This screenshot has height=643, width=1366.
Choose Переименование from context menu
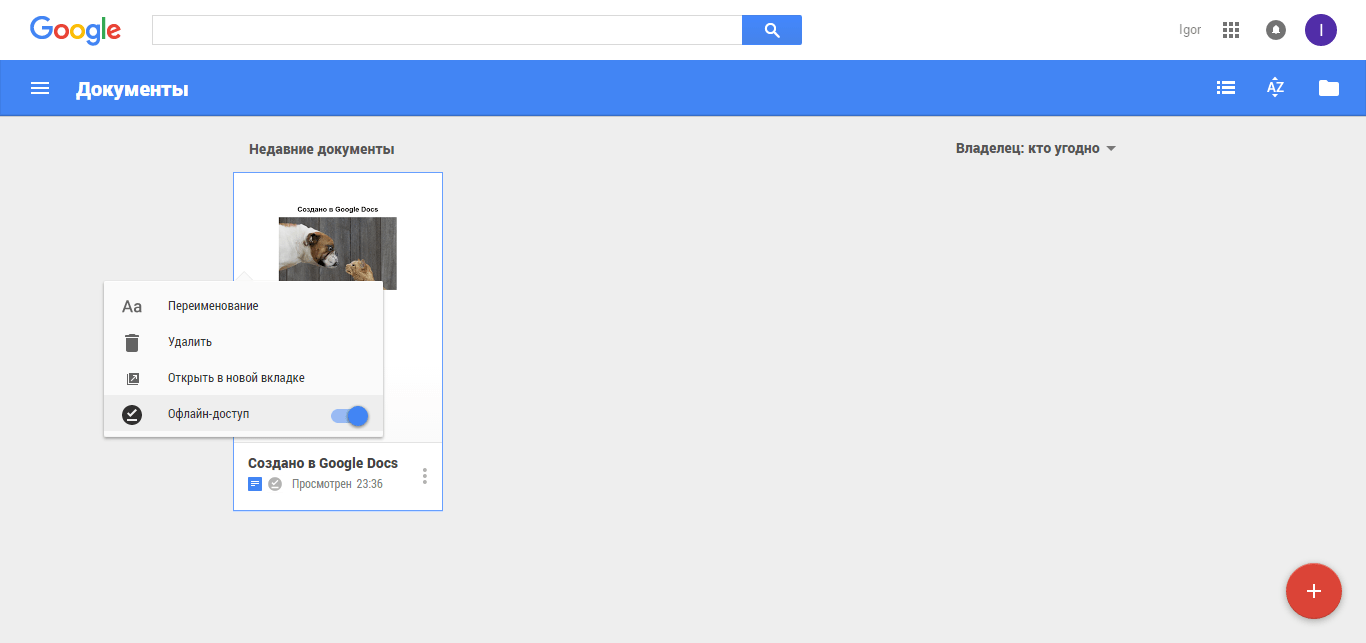pyautogui.click(x=213, y=306)
